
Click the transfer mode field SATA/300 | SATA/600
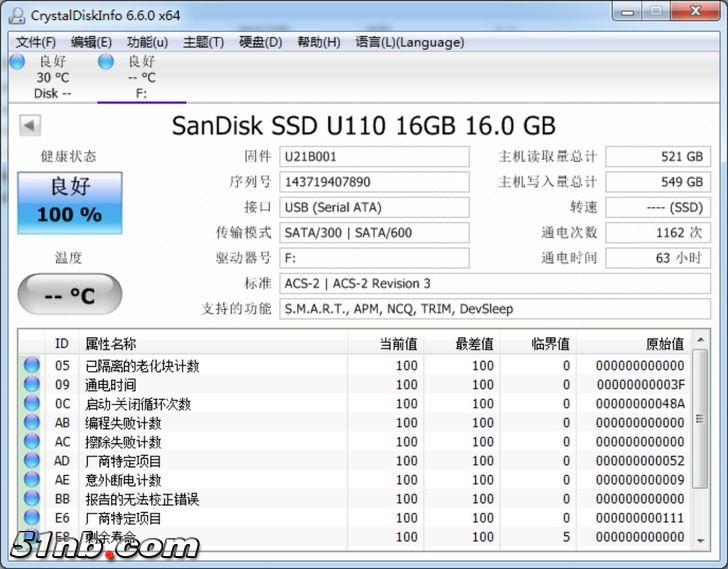coord(374,233)
